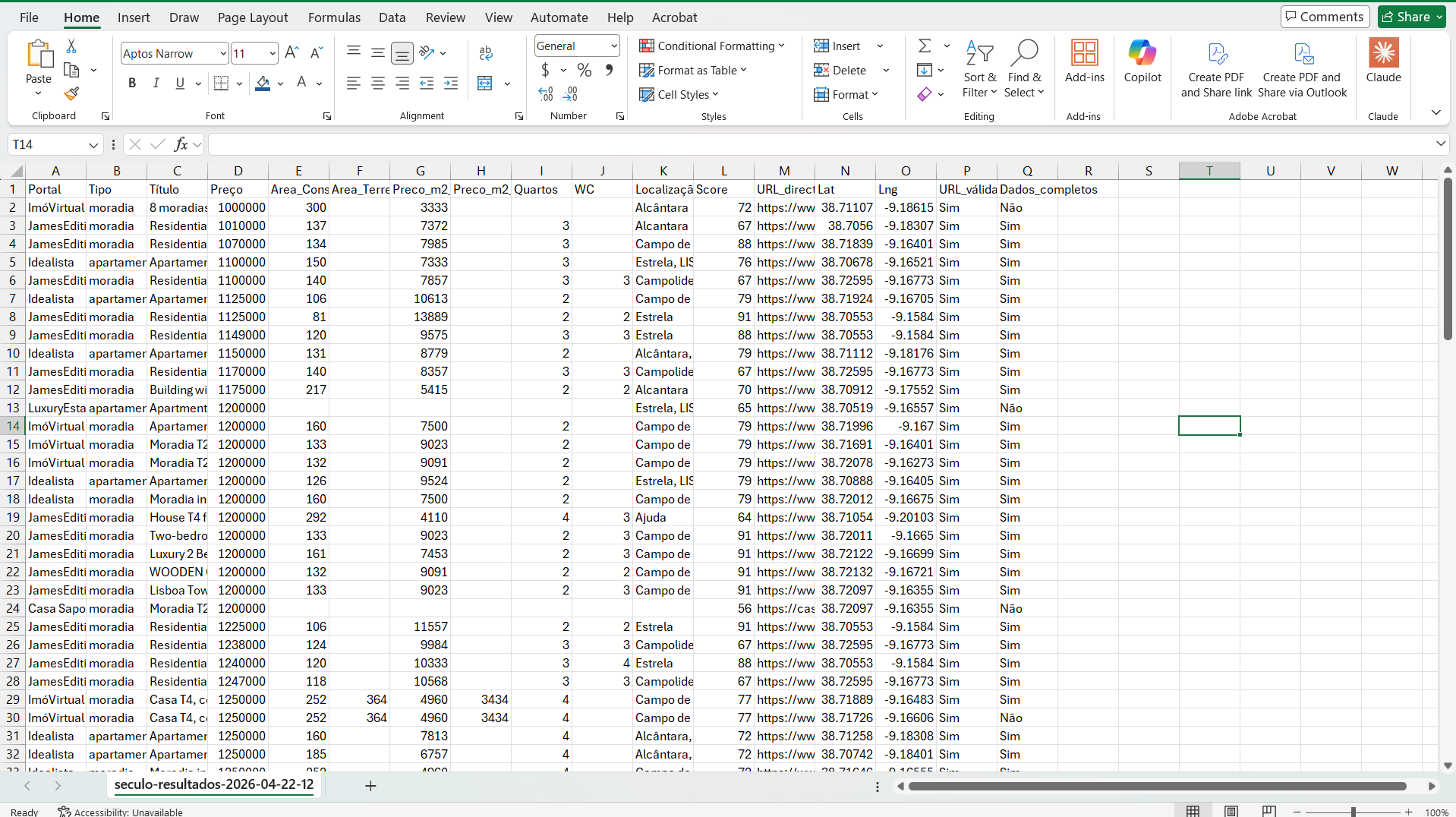The height and width of the screenshot is (817, 1456).
Task: Switch to the Insert tab
Action: (x=134, y=17)
